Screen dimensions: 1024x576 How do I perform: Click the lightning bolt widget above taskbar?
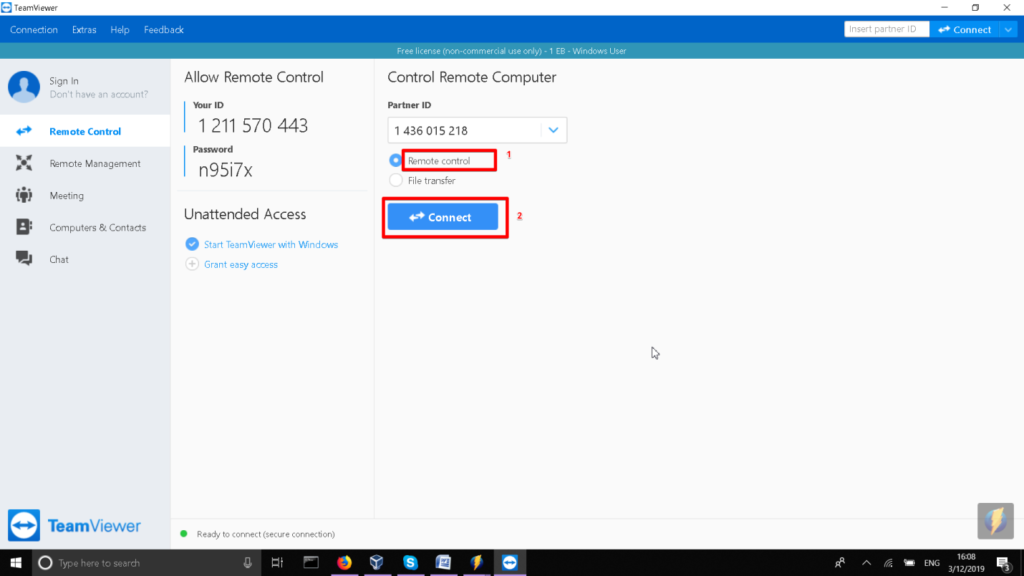coord(995,520)
